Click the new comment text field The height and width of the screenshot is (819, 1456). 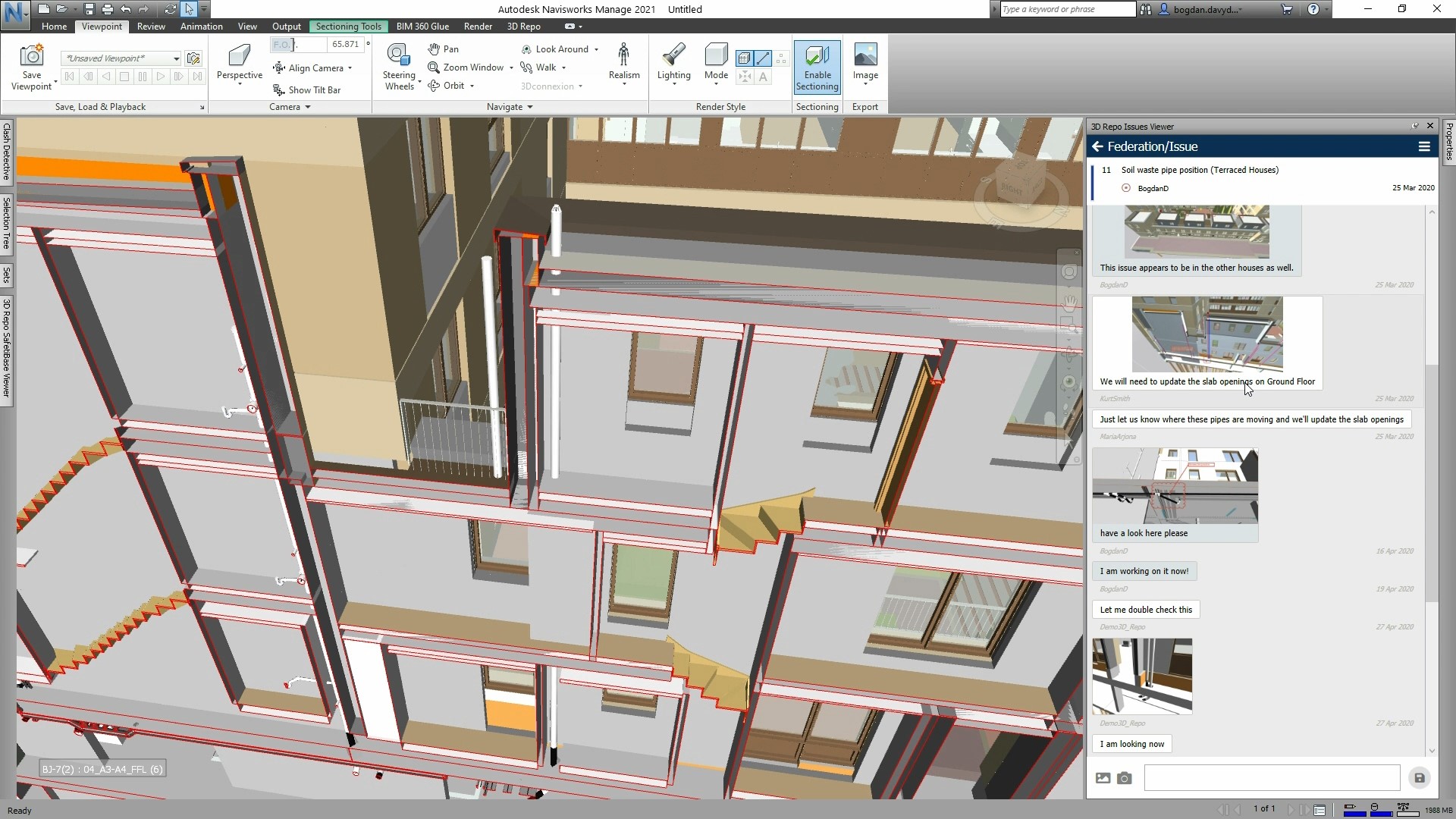pyautogui.click(x=1272, y=778)
